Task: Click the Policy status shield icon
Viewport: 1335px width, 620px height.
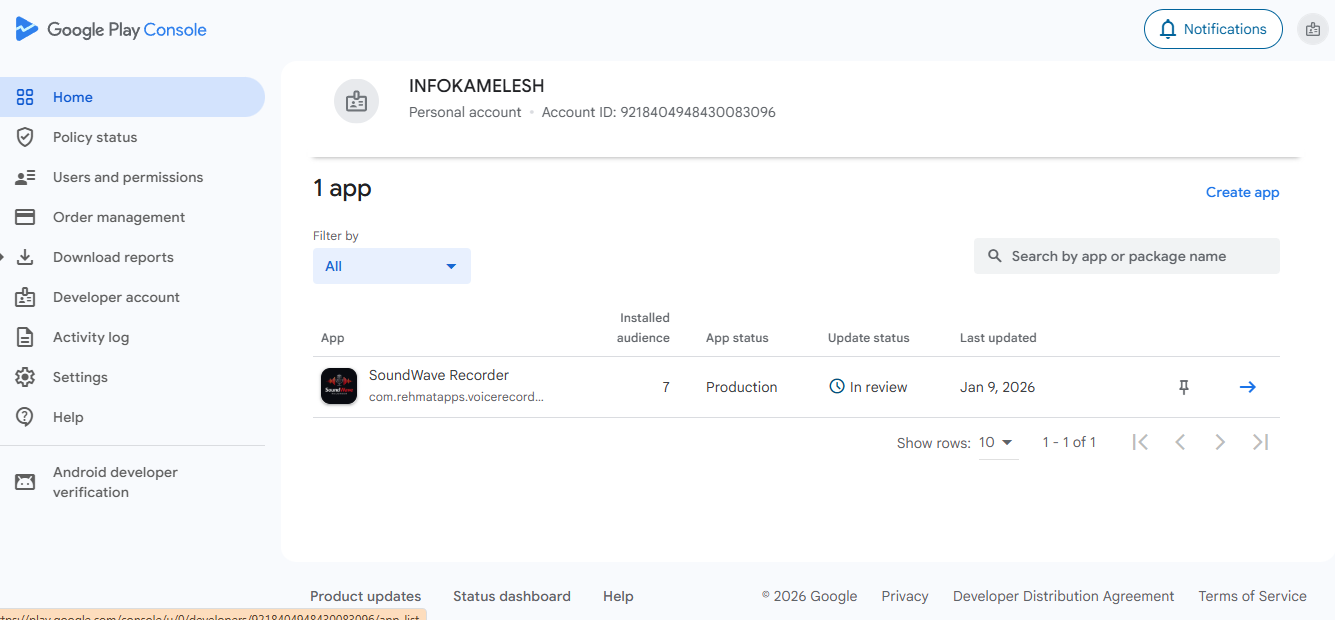Action: click(x=25, y=137)
